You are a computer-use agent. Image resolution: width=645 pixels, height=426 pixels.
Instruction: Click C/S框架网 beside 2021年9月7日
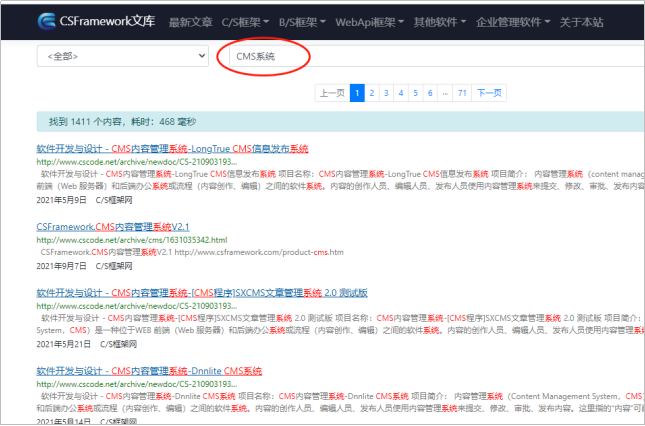coord(114,266)
